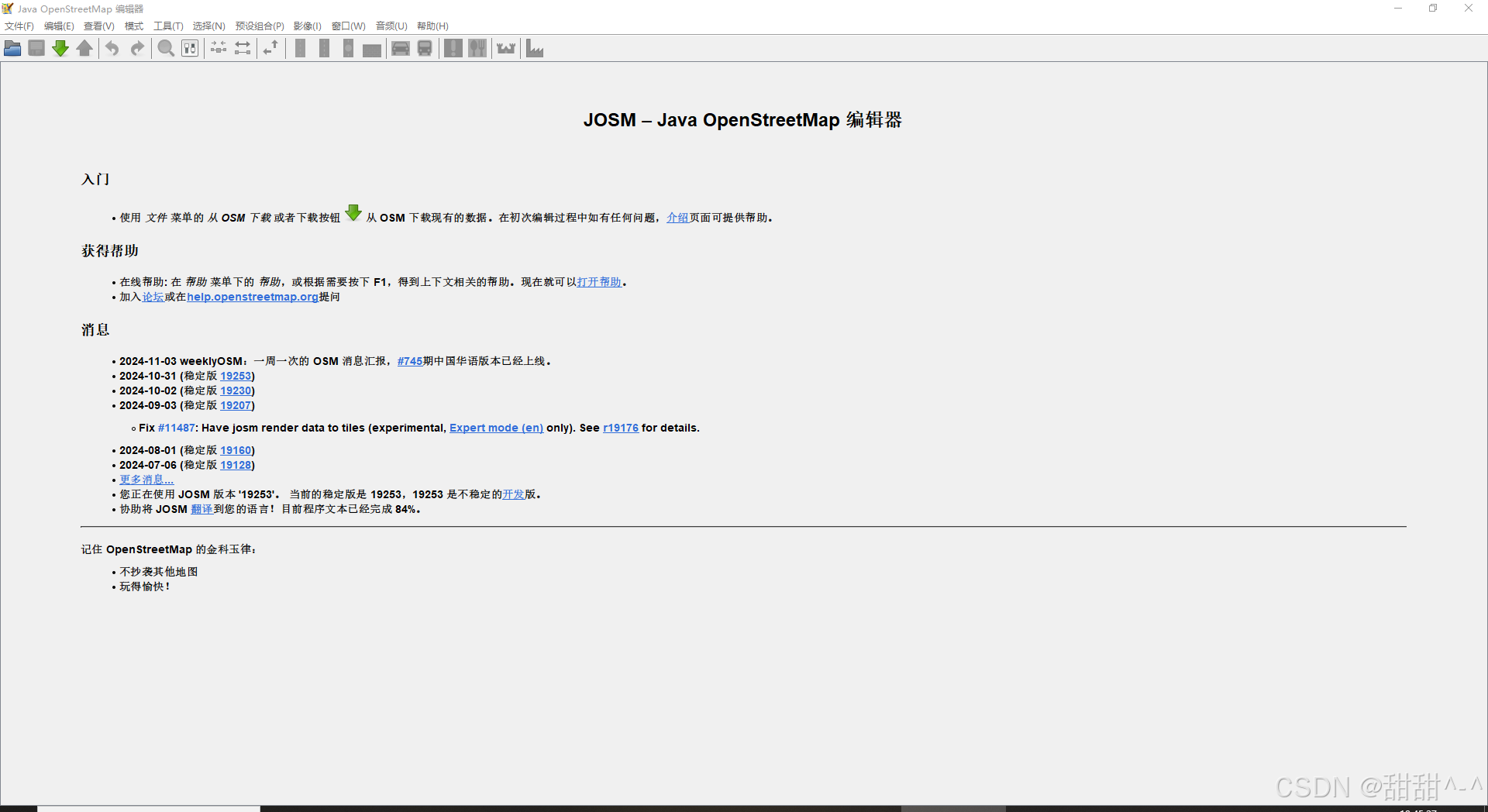Image resolution: width=1488 pixels, height=812 pixels.
Task: Open the 音频(U) menu
Action: coord(391,26)
